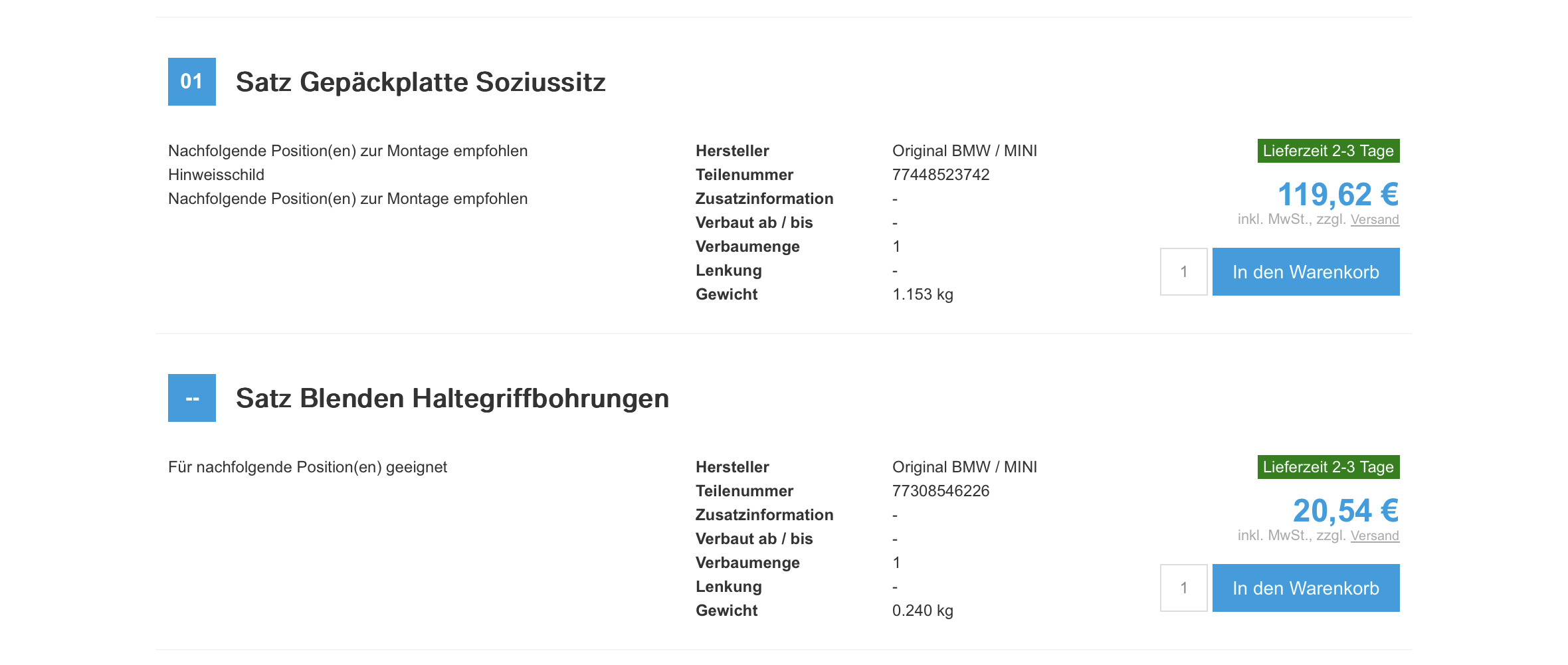The width and height of the screenshot is (1568, 665).
Task: Select part number 77308546226
Action: tap(941, 491)
